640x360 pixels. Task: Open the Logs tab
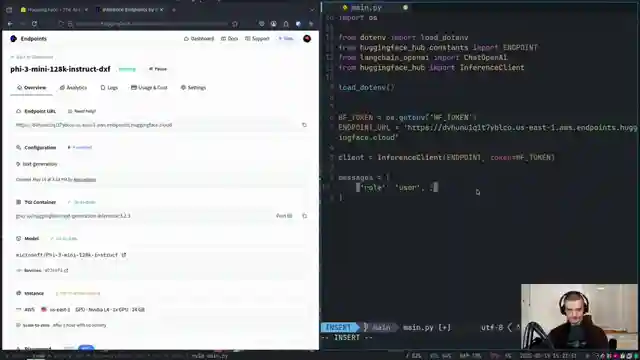[109, 87]
